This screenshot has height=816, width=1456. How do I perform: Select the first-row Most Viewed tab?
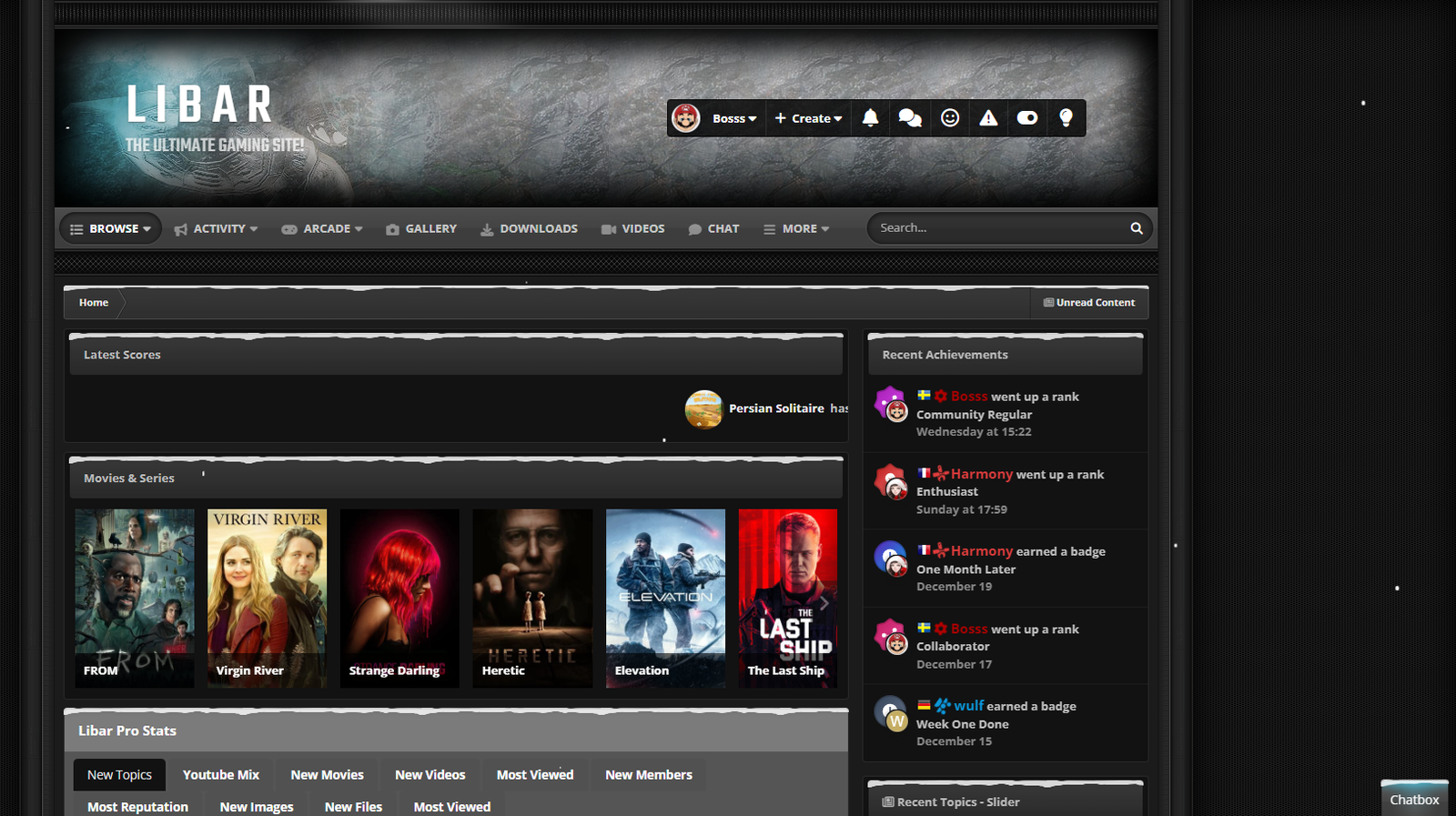pos(535,775)
